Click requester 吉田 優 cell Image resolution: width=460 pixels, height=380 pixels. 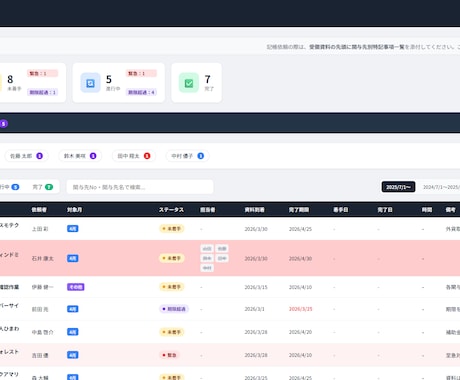(40, 355)
